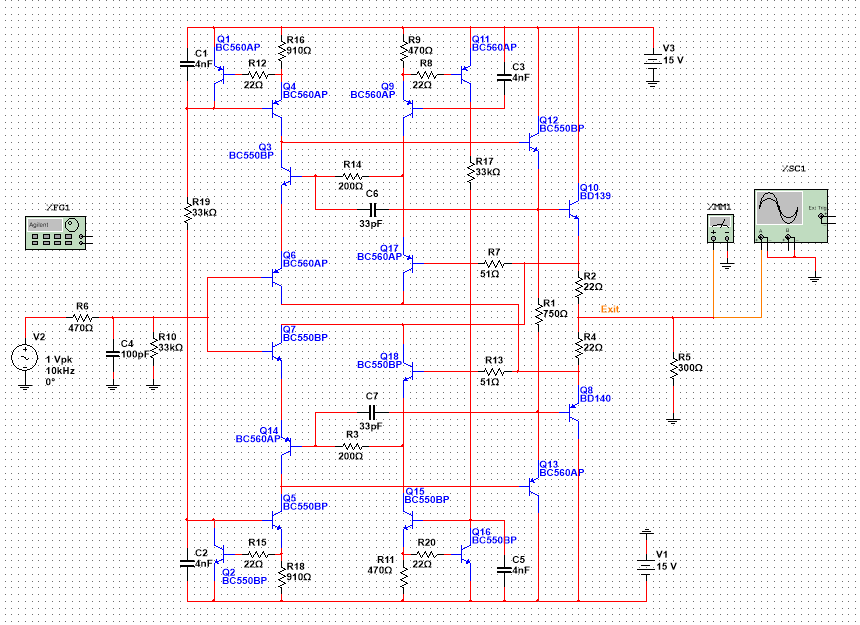Select the V2 AC voltage source
Screen dimensions: 860x625
click(25, 358)
